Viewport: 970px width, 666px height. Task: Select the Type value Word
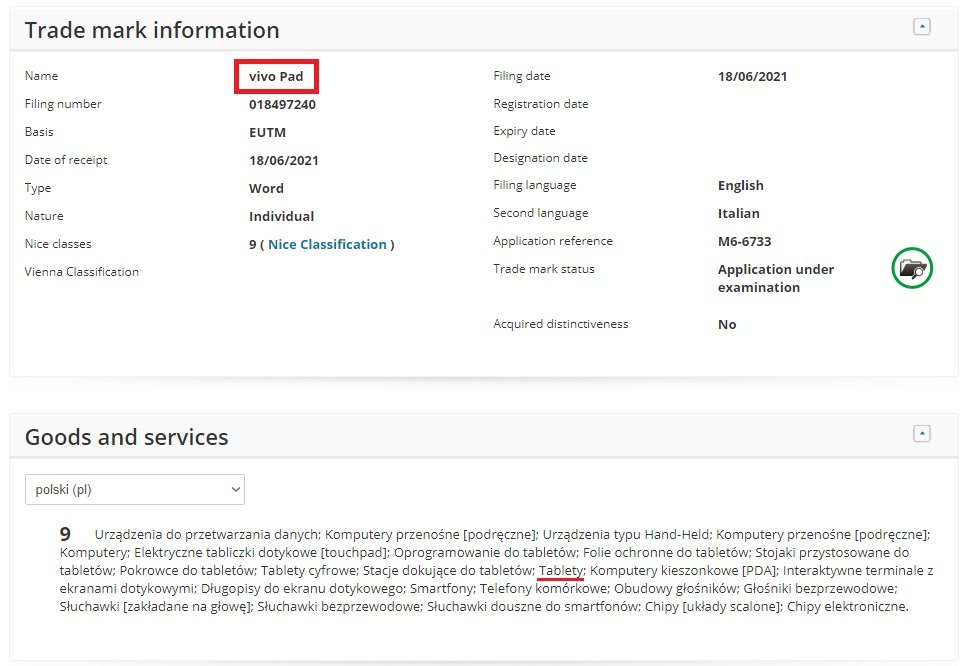tap(266, 188)
